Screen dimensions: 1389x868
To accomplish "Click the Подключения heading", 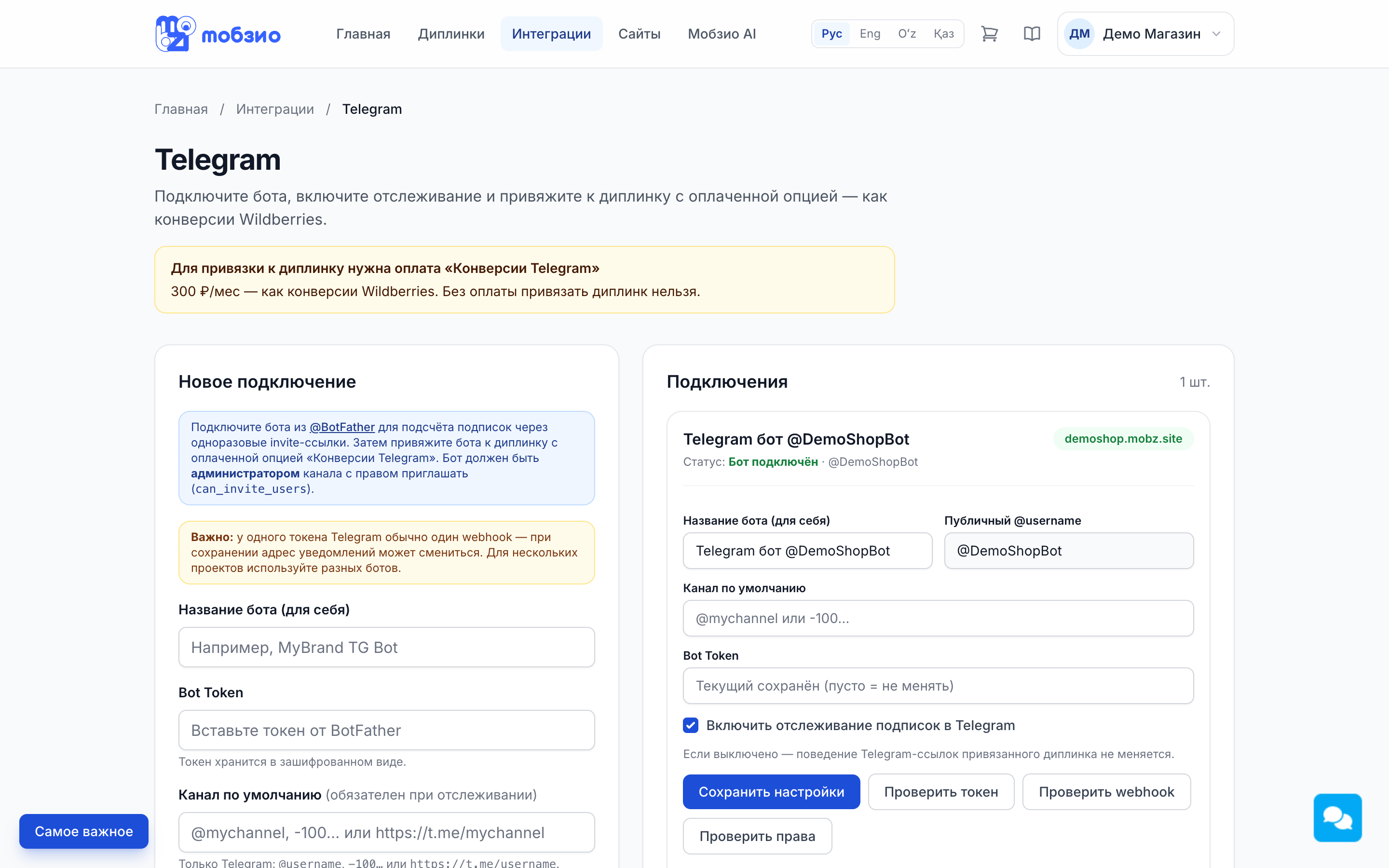I will click(x=727, y=382).
